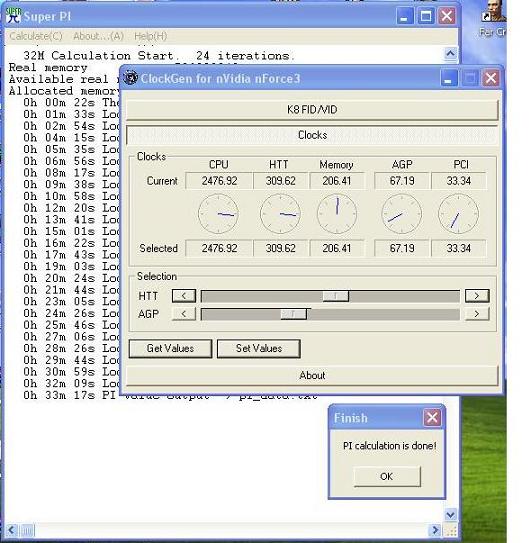
Task: Click the Current HTT value 309.62
Action: click(280, 181)
